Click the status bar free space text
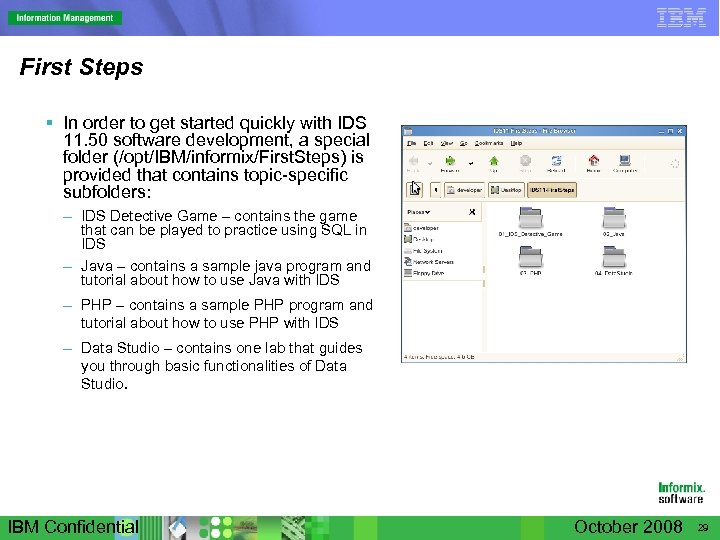The image size is (720, 540). point(439,357)
